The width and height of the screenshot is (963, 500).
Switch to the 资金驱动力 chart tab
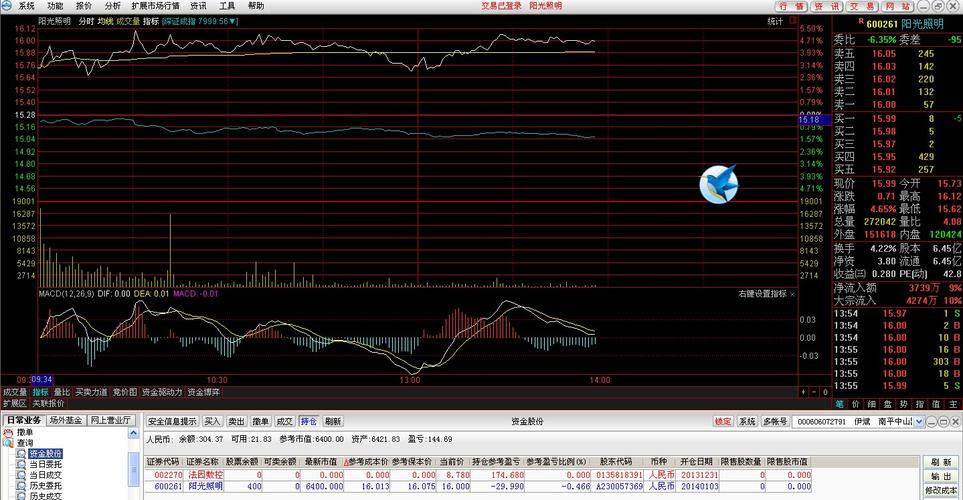162,392
